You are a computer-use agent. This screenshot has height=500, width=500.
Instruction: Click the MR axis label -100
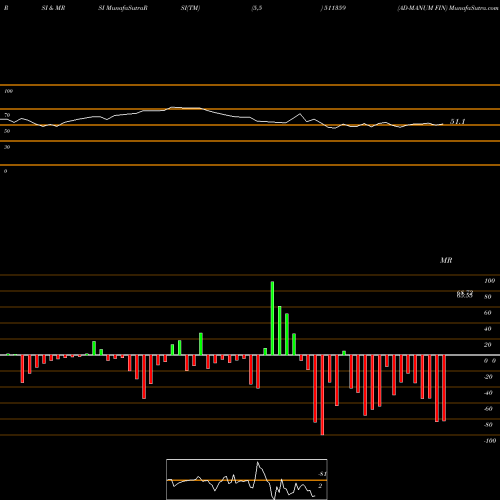(490, 441)
